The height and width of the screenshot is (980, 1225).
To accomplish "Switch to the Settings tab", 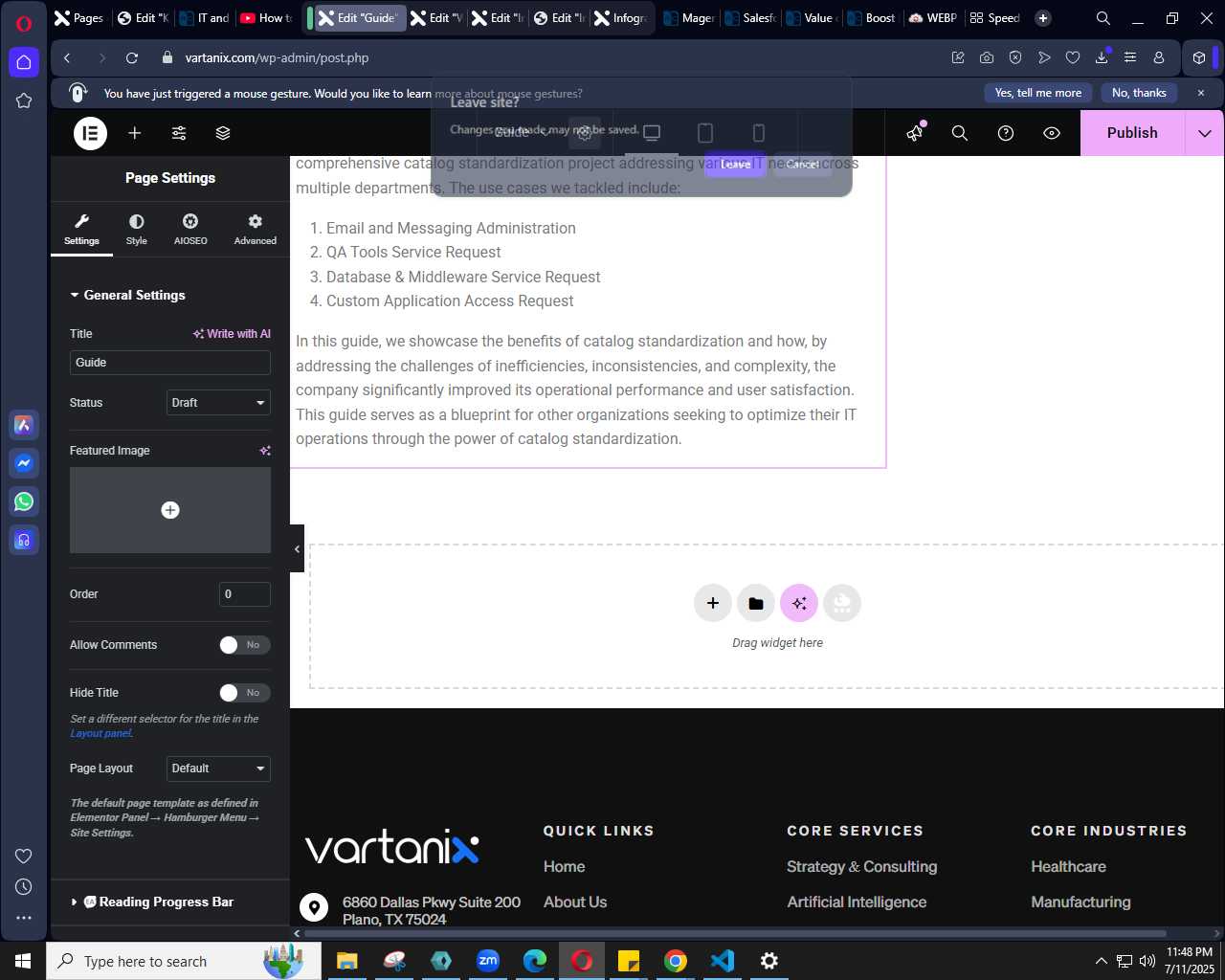I will pyautogui.click(x=81, y=230).
